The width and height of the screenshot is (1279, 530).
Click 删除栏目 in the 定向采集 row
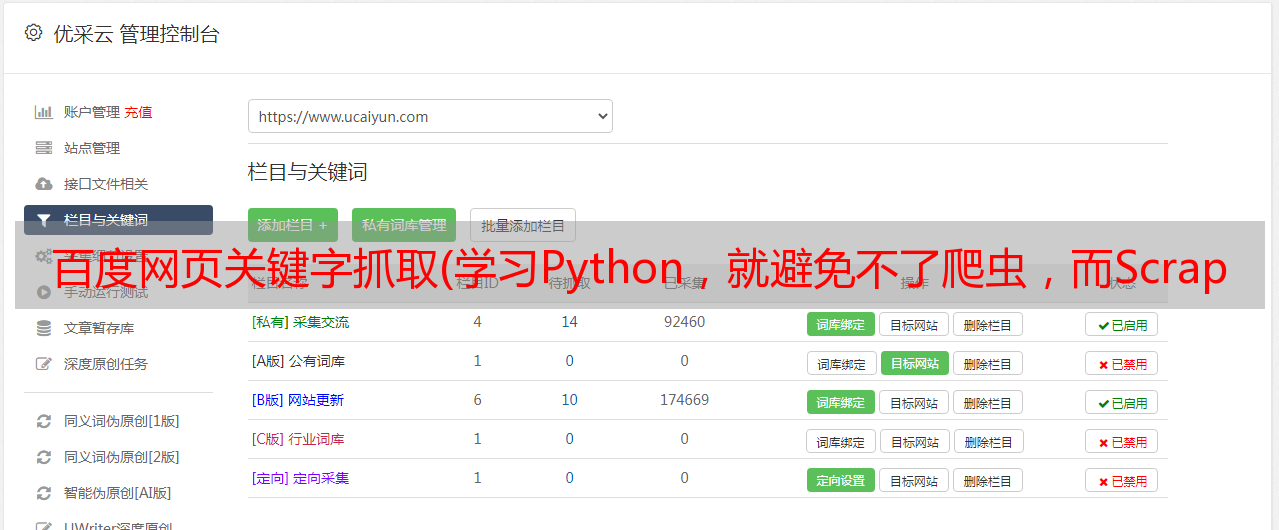987,480
